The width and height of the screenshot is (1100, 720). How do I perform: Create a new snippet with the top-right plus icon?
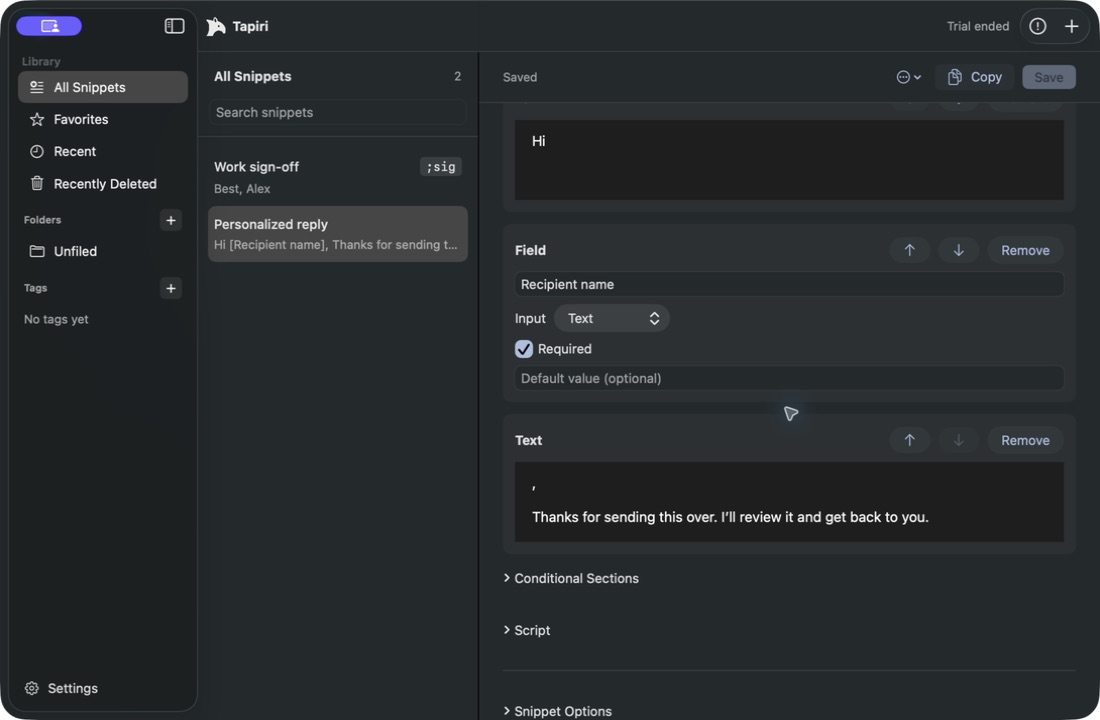click(1071, 26)
